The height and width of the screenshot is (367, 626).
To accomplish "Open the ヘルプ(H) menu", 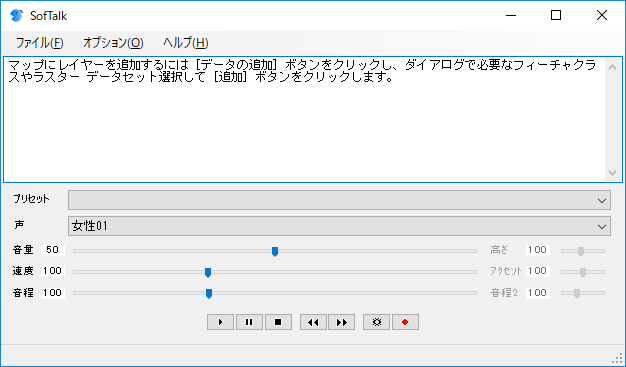I will 186,43.
